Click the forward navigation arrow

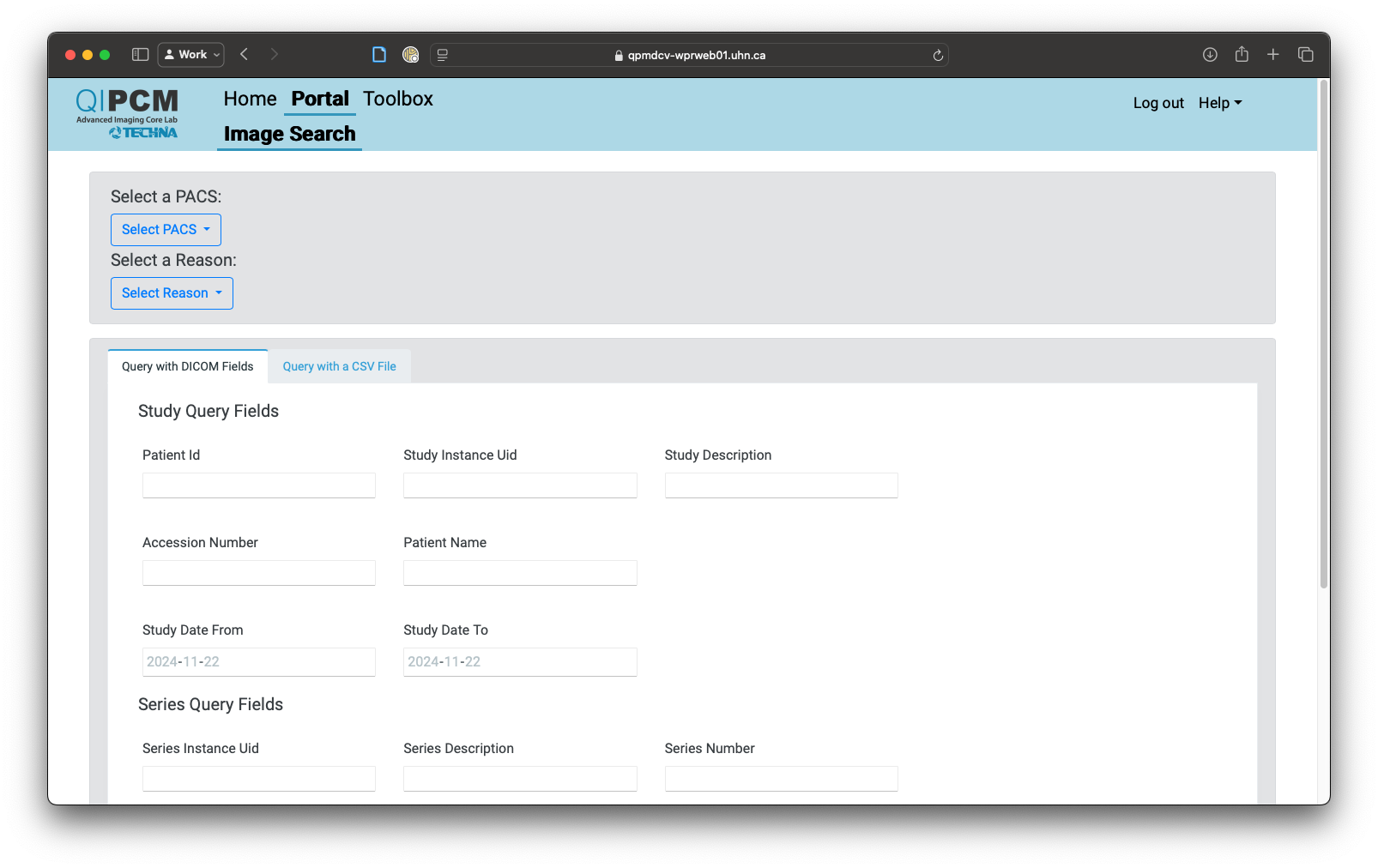[275, 54]
